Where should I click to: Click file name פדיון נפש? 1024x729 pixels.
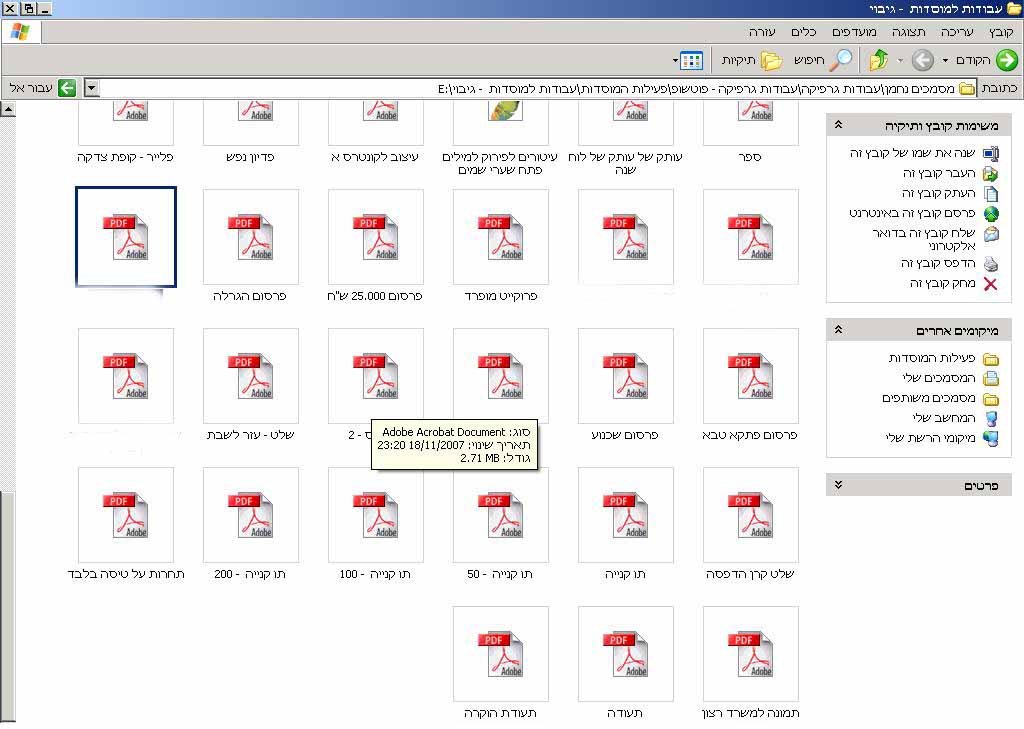pyautogui.click(x=250, y=157)
